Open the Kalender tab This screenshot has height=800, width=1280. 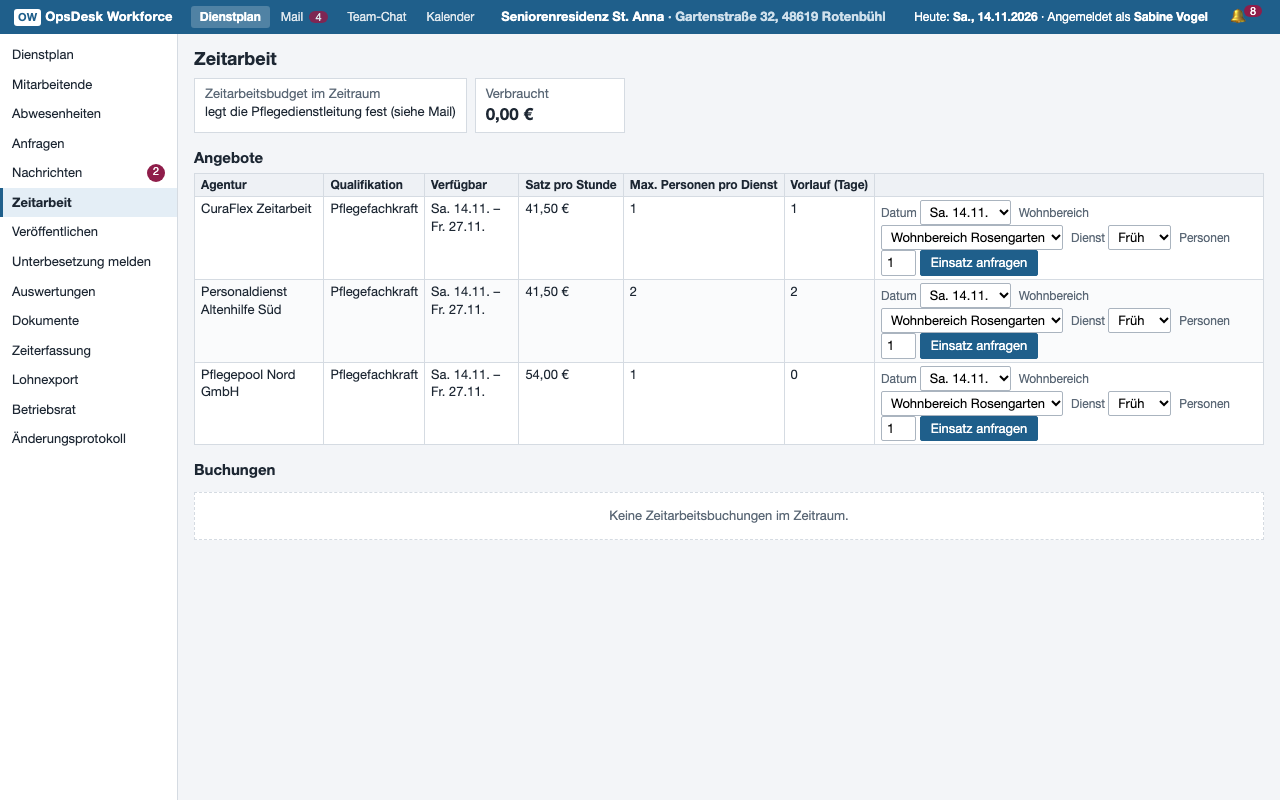(450, 17)
